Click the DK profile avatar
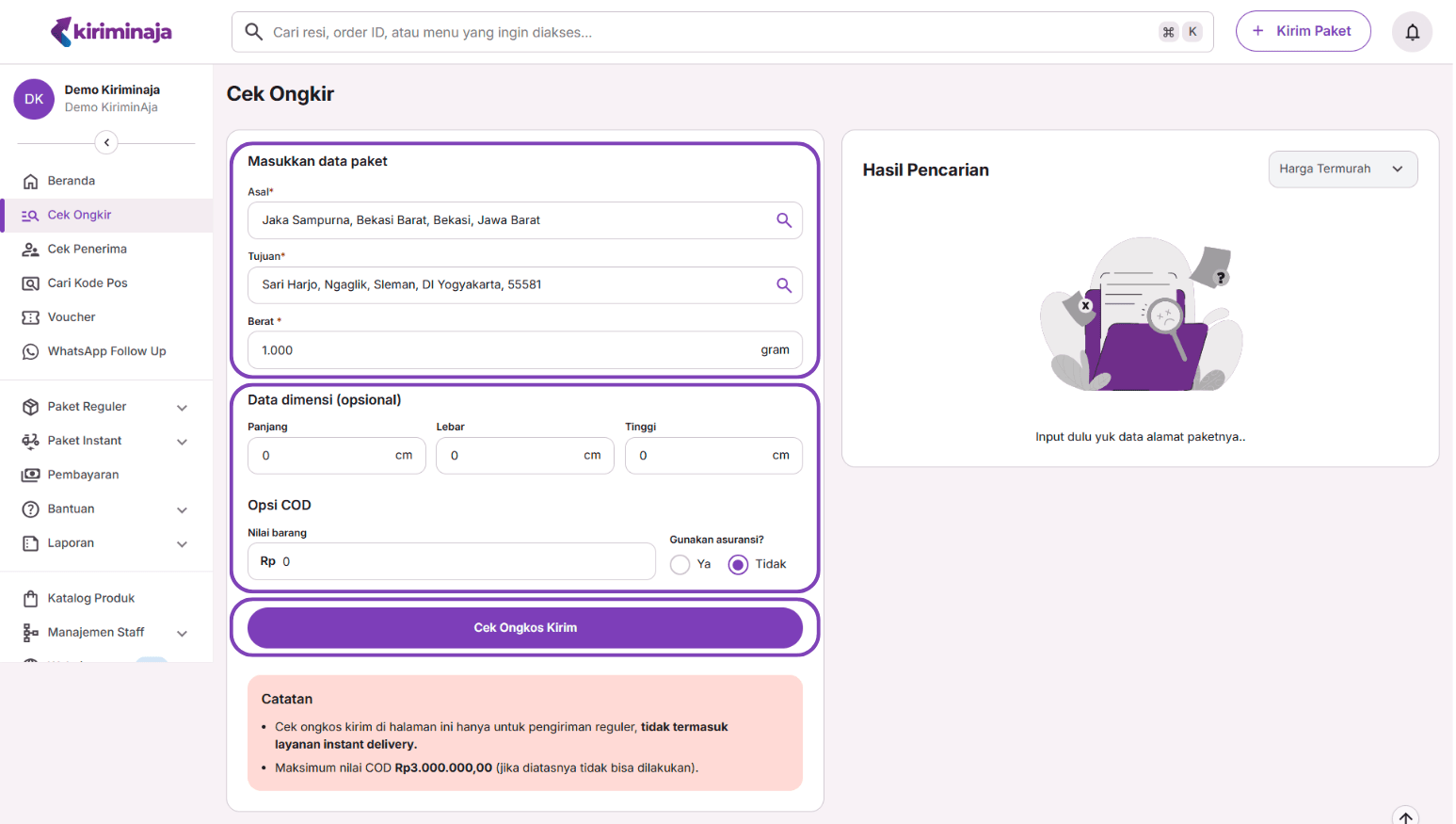1456x824 pixels. coord(34,99)
